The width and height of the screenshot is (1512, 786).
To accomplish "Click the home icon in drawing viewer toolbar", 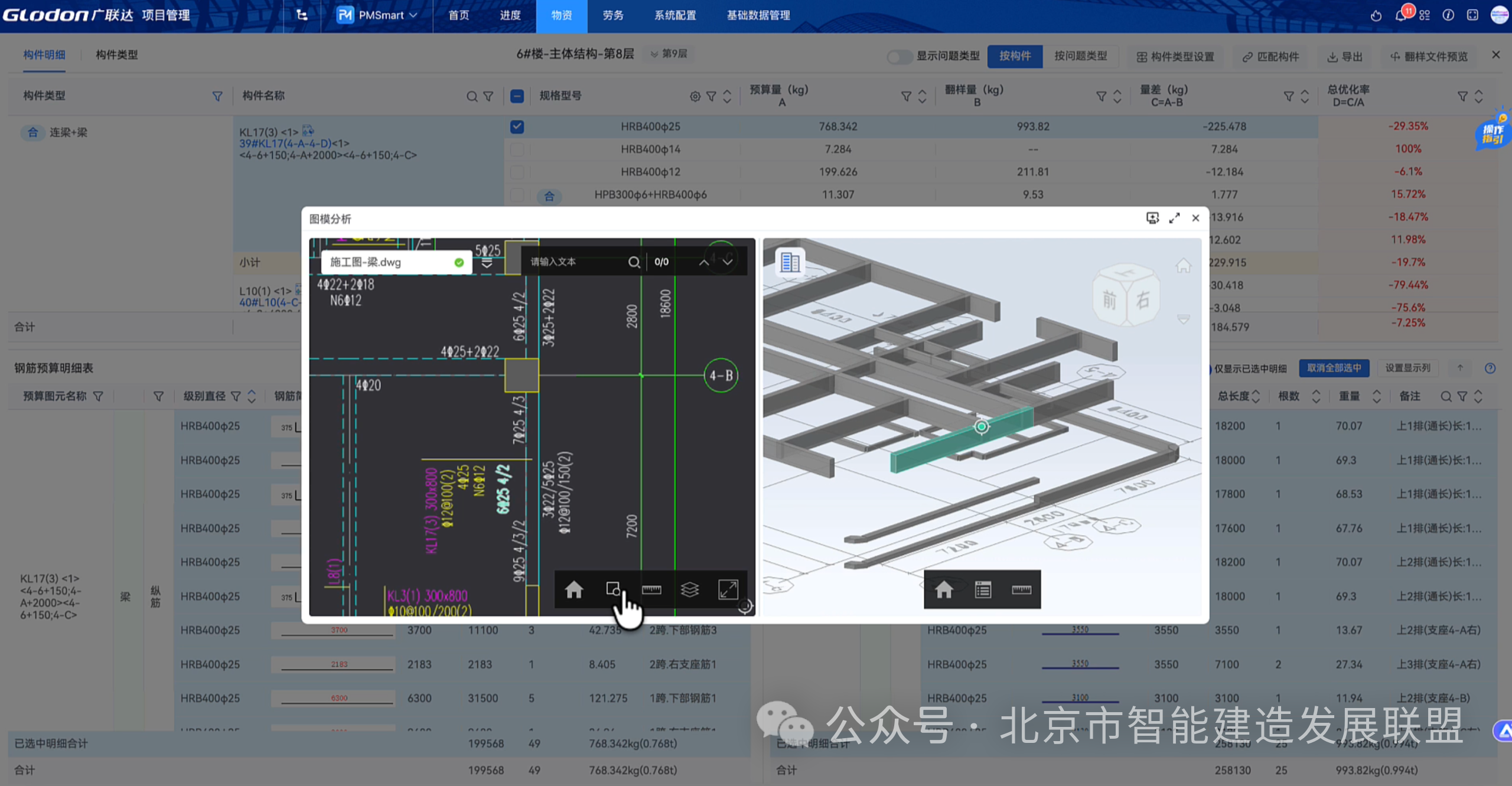I will [573, 589].
